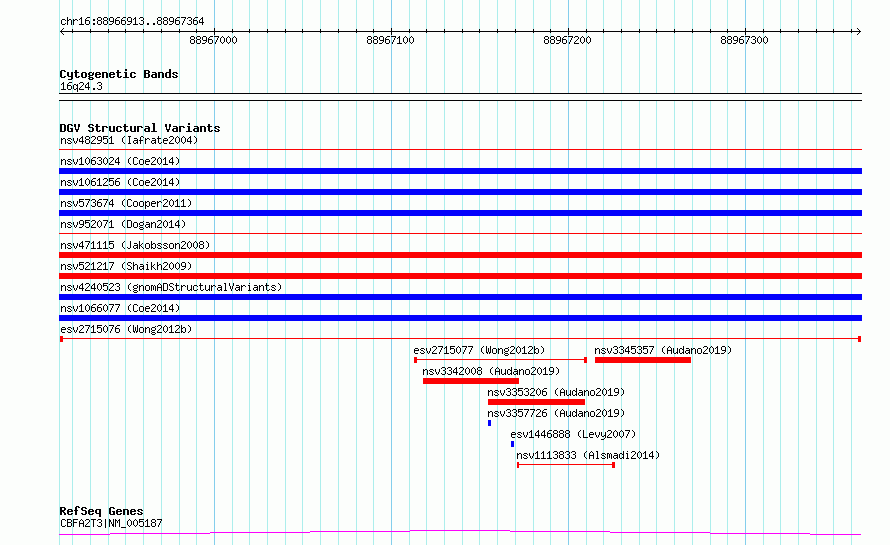
Task: Click the red bar under nsv3342008
Action: coord(471,381)
